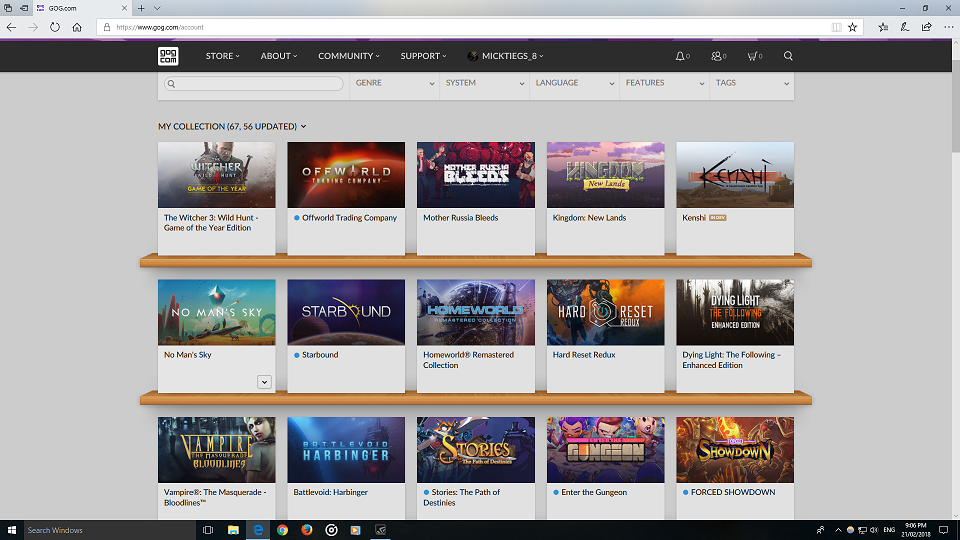The image size is (960, 540).
Task: Show tab previews chevron
Action: [157, 8]
